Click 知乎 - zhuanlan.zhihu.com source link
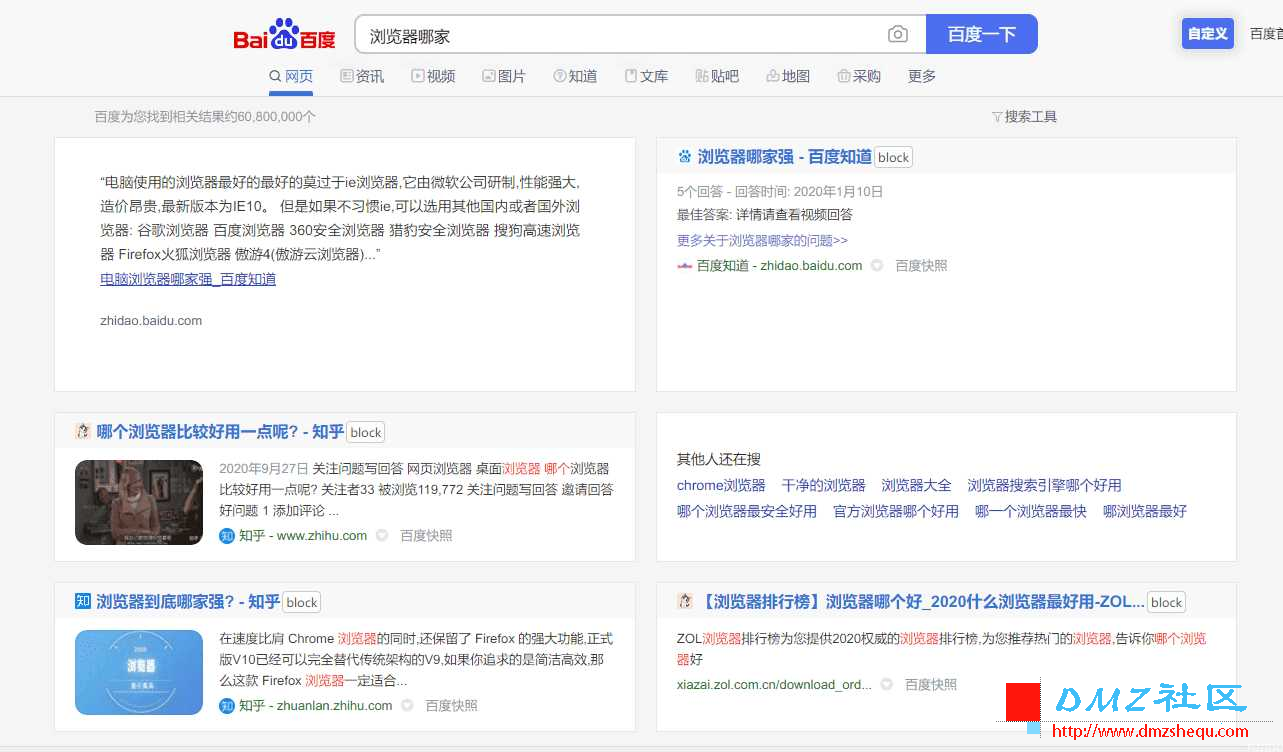Screen dimensions: 1283x752 tap(316, 706)
